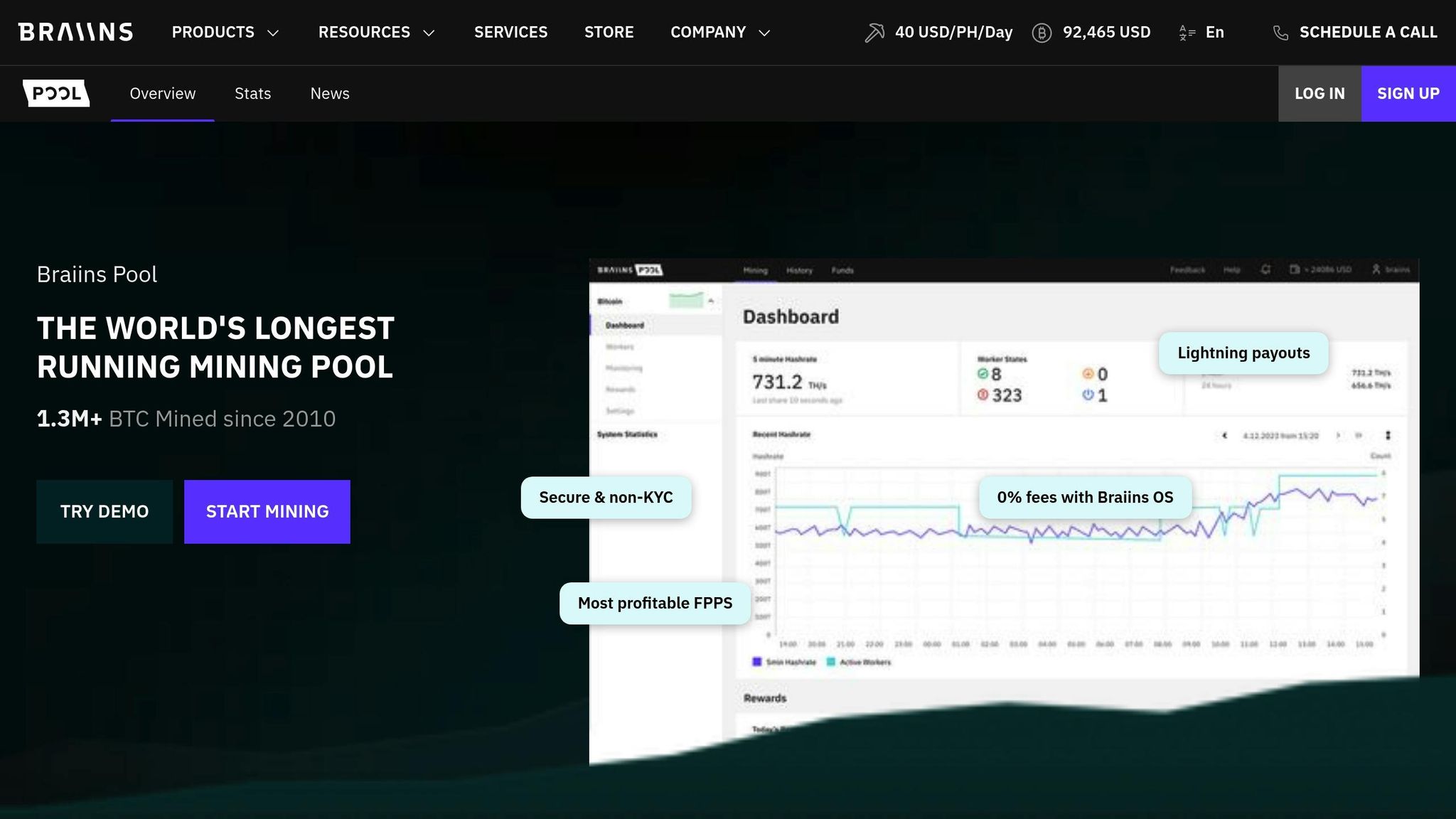1456x819 pixels.
Task: Click the Braiins Pool subtitle text
Action: 97,274
